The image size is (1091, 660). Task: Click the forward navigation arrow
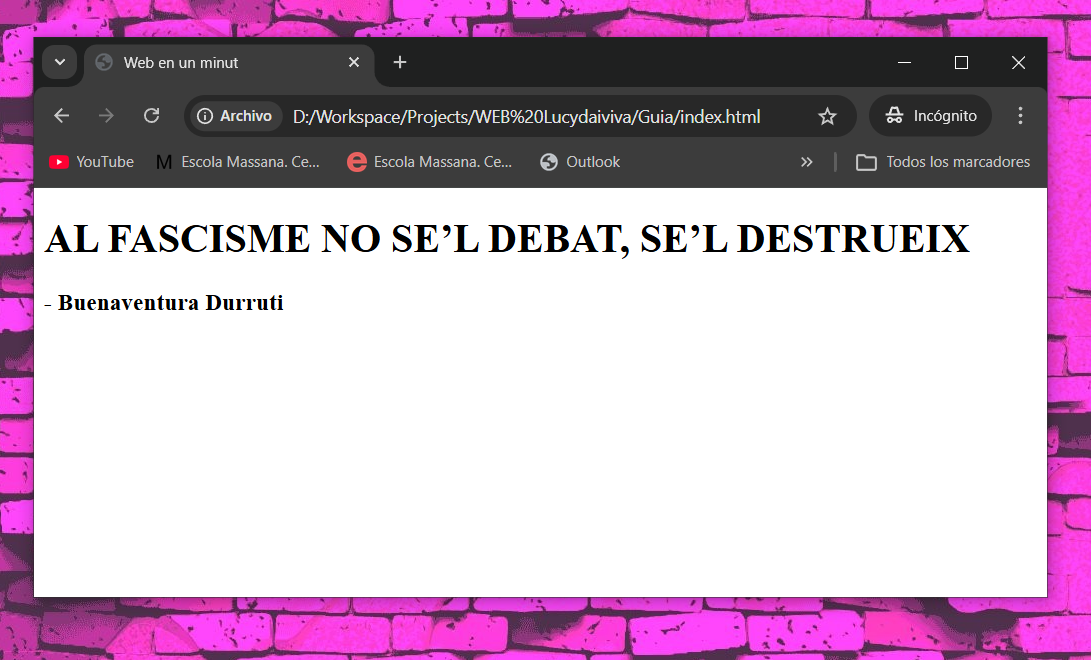click(106, 116)
